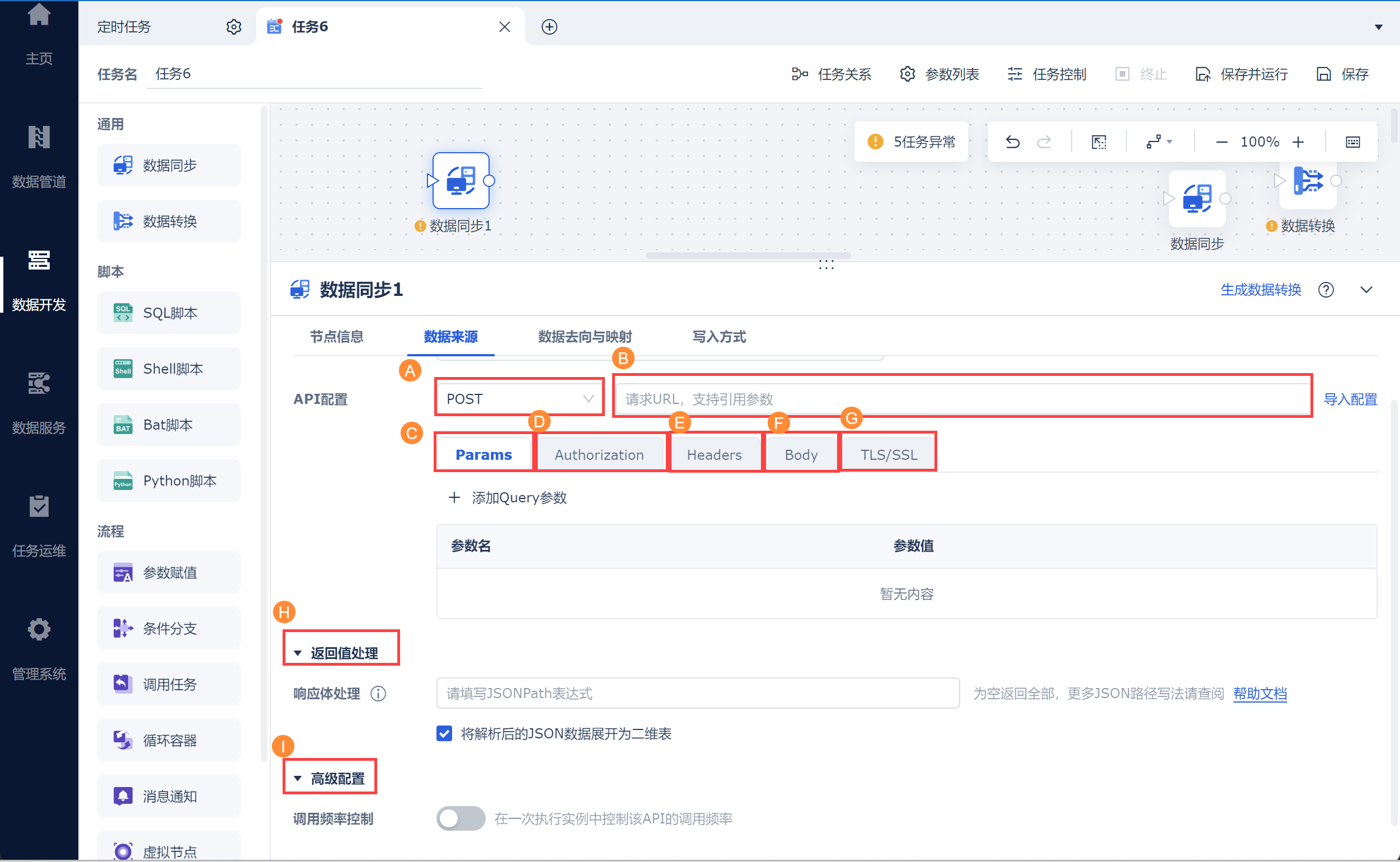Uncheck 将解析后的JSON数据展开为二维表 checkbox
1400x862 pixels.
444,733
